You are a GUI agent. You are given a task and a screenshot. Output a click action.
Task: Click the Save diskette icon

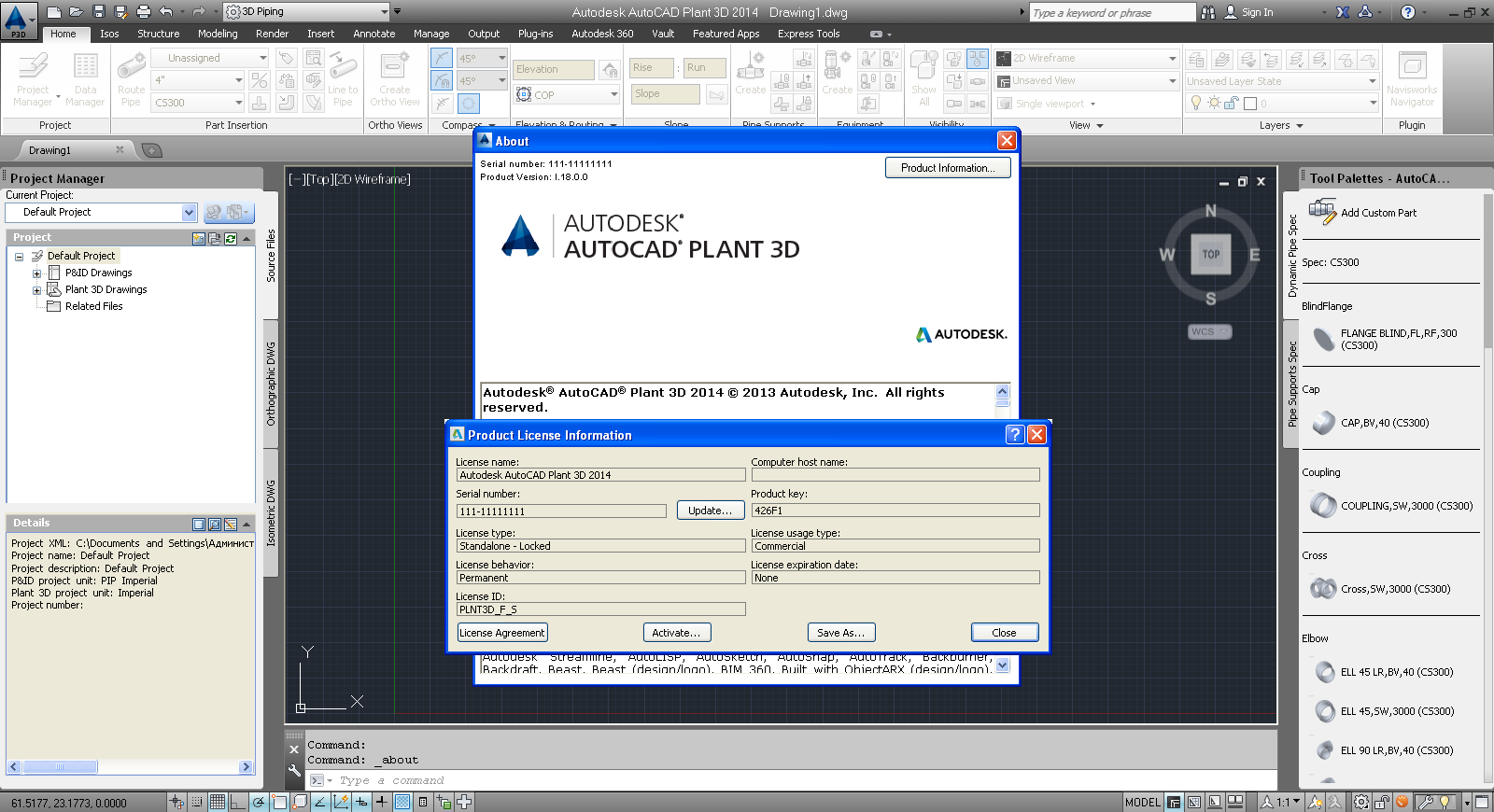click(x=98, y=12)
